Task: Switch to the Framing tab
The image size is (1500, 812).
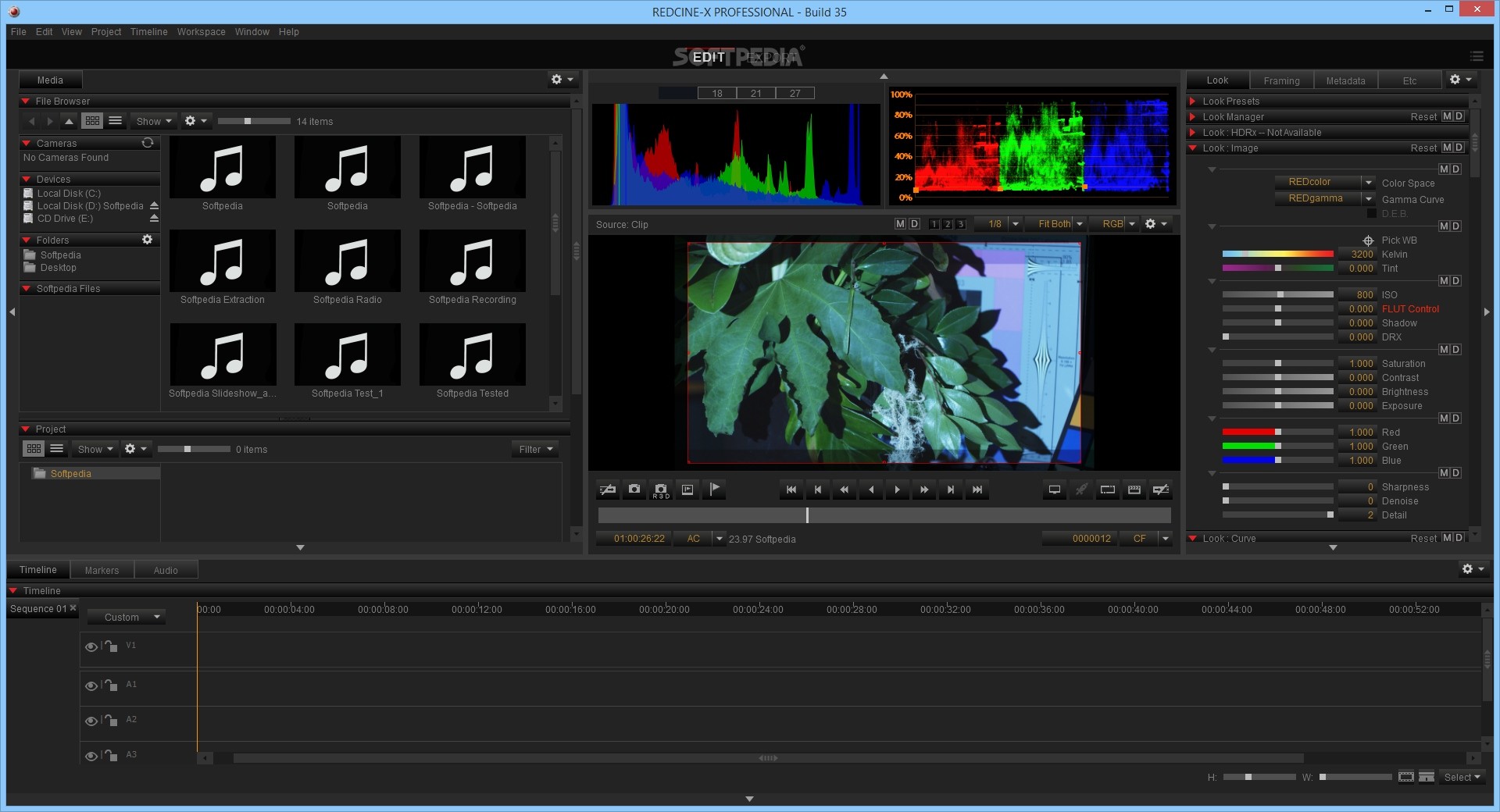Action: 1281,80
